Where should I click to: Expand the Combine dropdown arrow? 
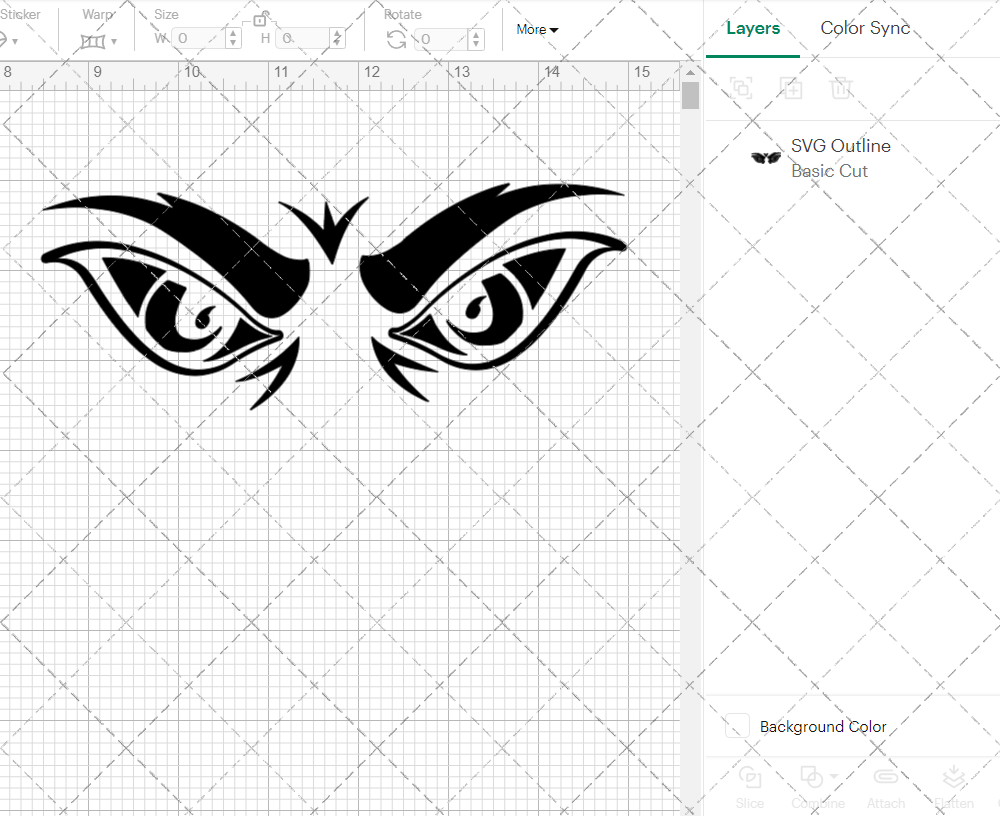point(834,777)
